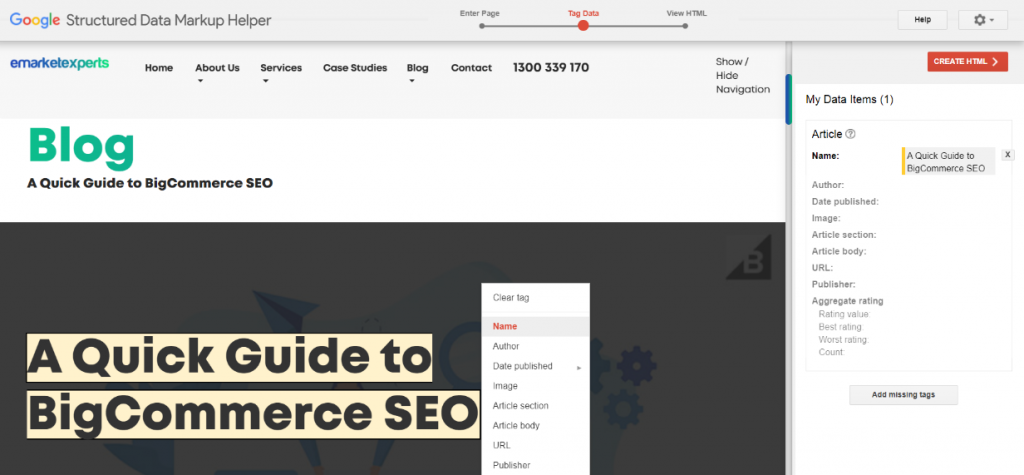The width and height of the screenshot is (1024, 475).
Task: Click the emarketexperts logo
Action: (59, 64)
